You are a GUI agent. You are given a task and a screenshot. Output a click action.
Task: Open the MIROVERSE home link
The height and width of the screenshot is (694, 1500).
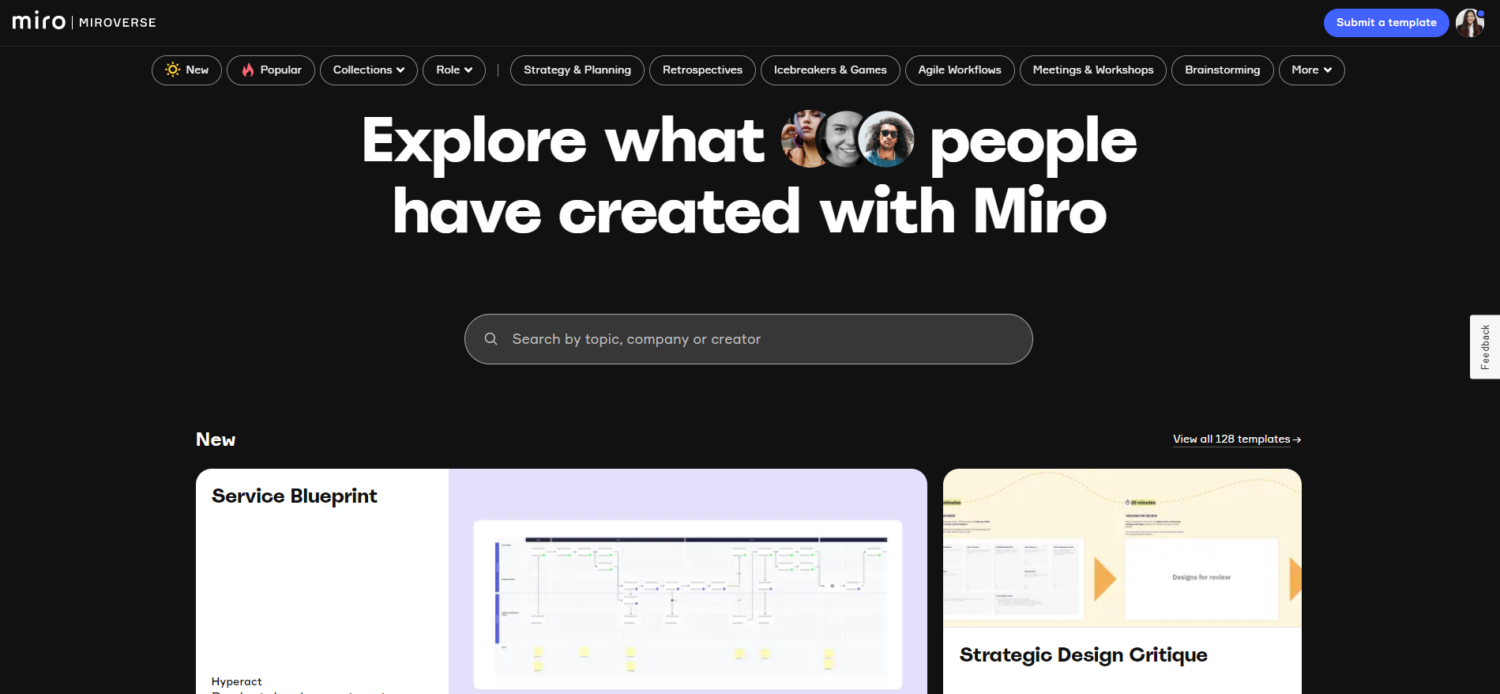tap(118, 23)
